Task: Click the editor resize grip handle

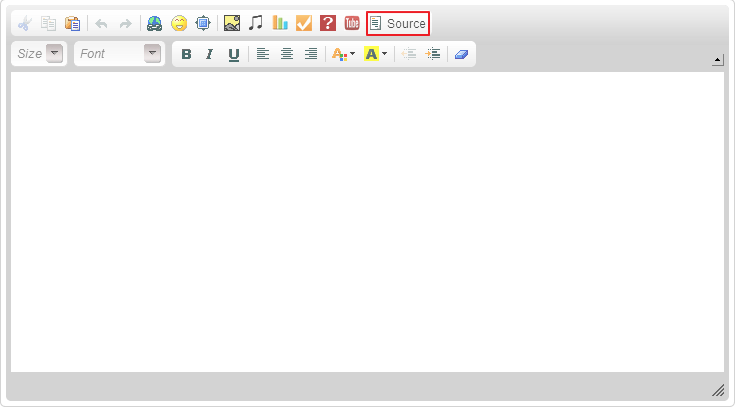Action: [x=718, y=390]
